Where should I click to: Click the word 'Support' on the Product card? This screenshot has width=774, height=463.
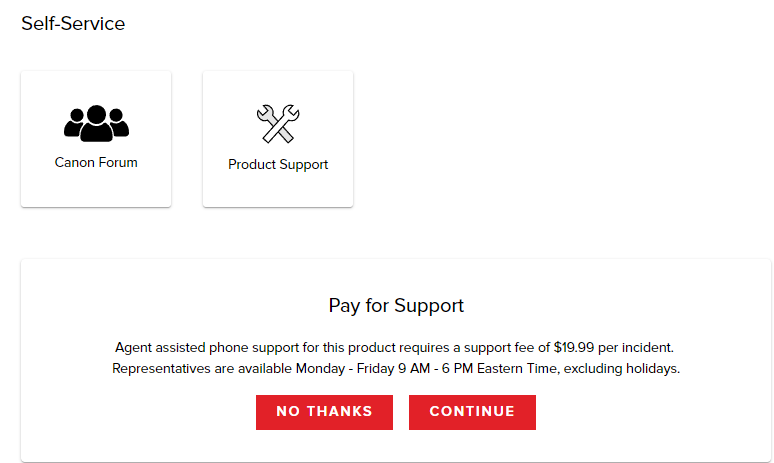coord(303,164)
